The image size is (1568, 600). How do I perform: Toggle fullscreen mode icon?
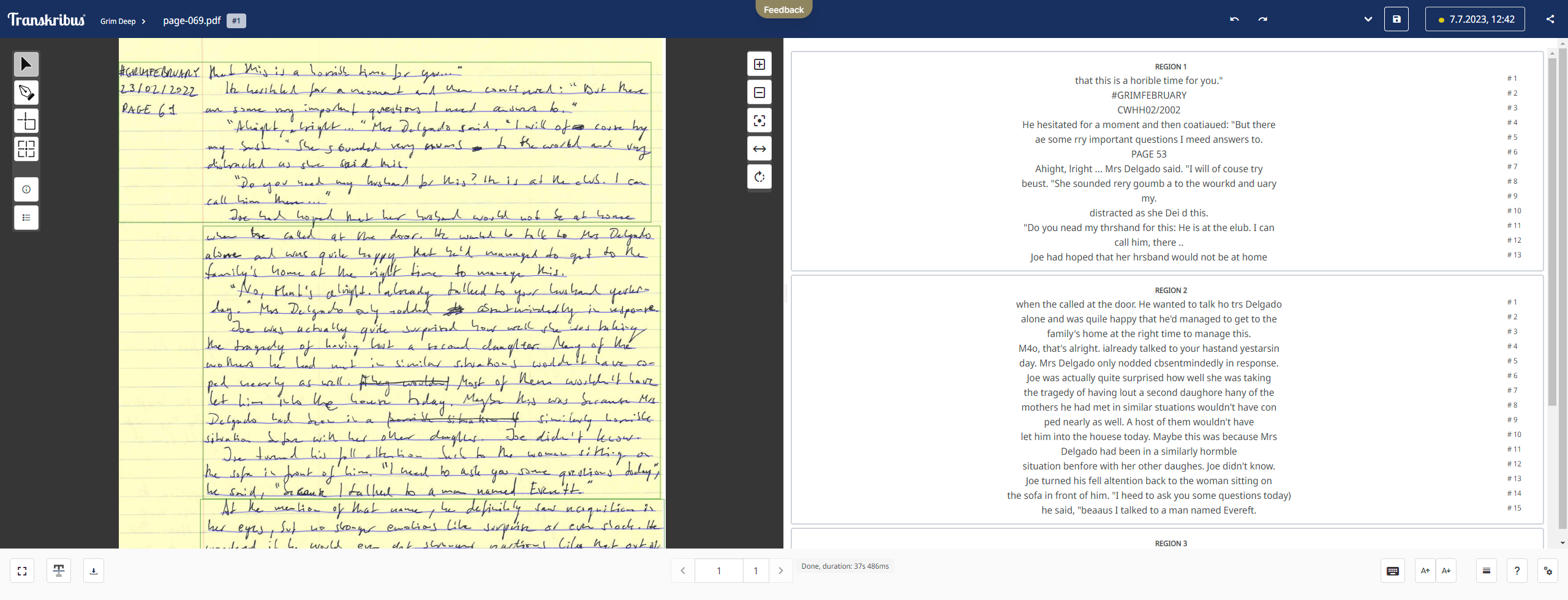point(22,571)
